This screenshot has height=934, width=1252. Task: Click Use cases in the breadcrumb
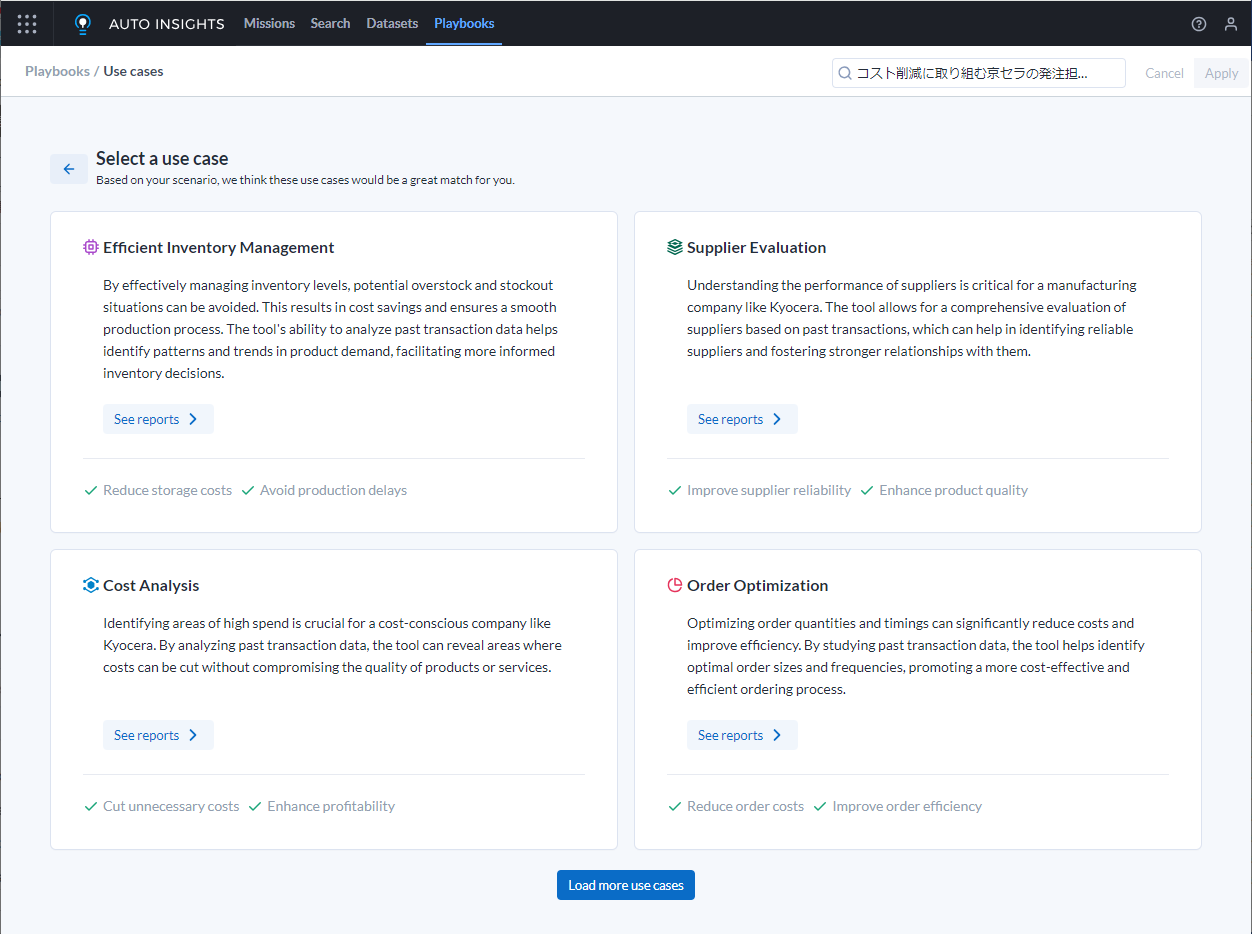[133, 72]
